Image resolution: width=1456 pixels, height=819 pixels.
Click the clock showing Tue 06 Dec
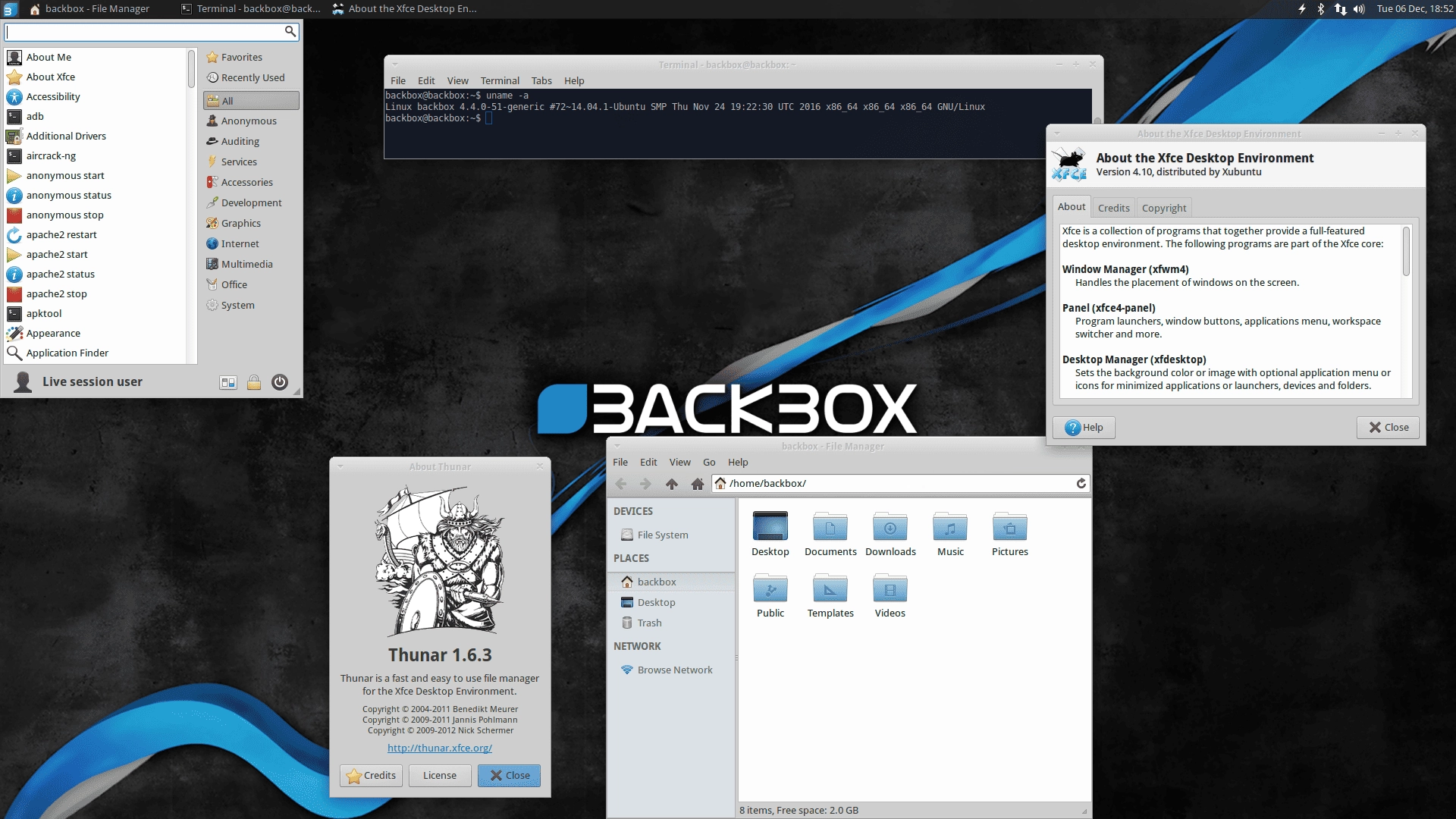click(1415, 9)
